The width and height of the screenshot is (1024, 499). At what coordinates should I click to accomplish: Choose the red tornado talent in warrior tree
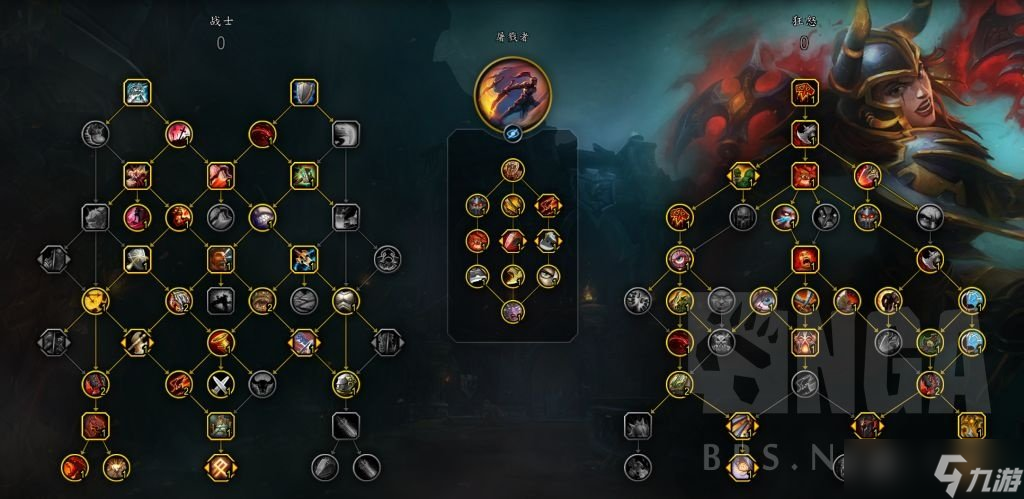pos(221,342)
